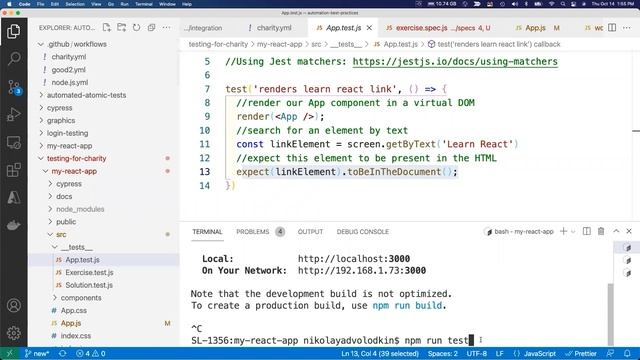640x360 pixels.
Task: Expand the automated-atomic-tests folder
Action: click(x=104, y=95)
